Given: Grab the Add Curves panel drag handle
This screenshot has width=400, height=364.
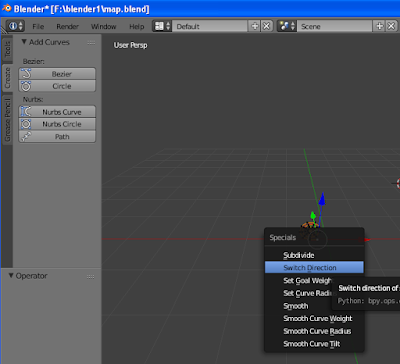Looking at the screenshot, I should tap(91, 43).
